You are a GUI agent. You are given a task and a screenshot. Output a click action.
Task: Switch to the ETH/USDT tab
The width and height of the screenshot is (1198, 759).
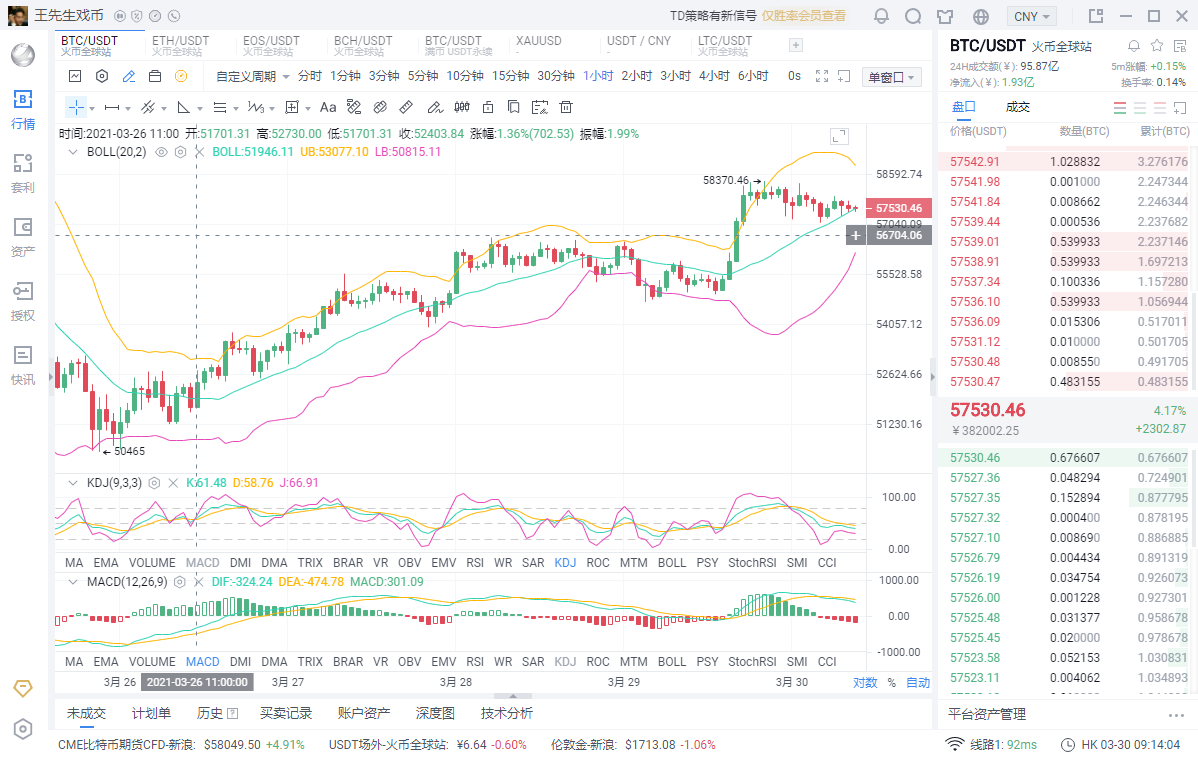(181, 45)
